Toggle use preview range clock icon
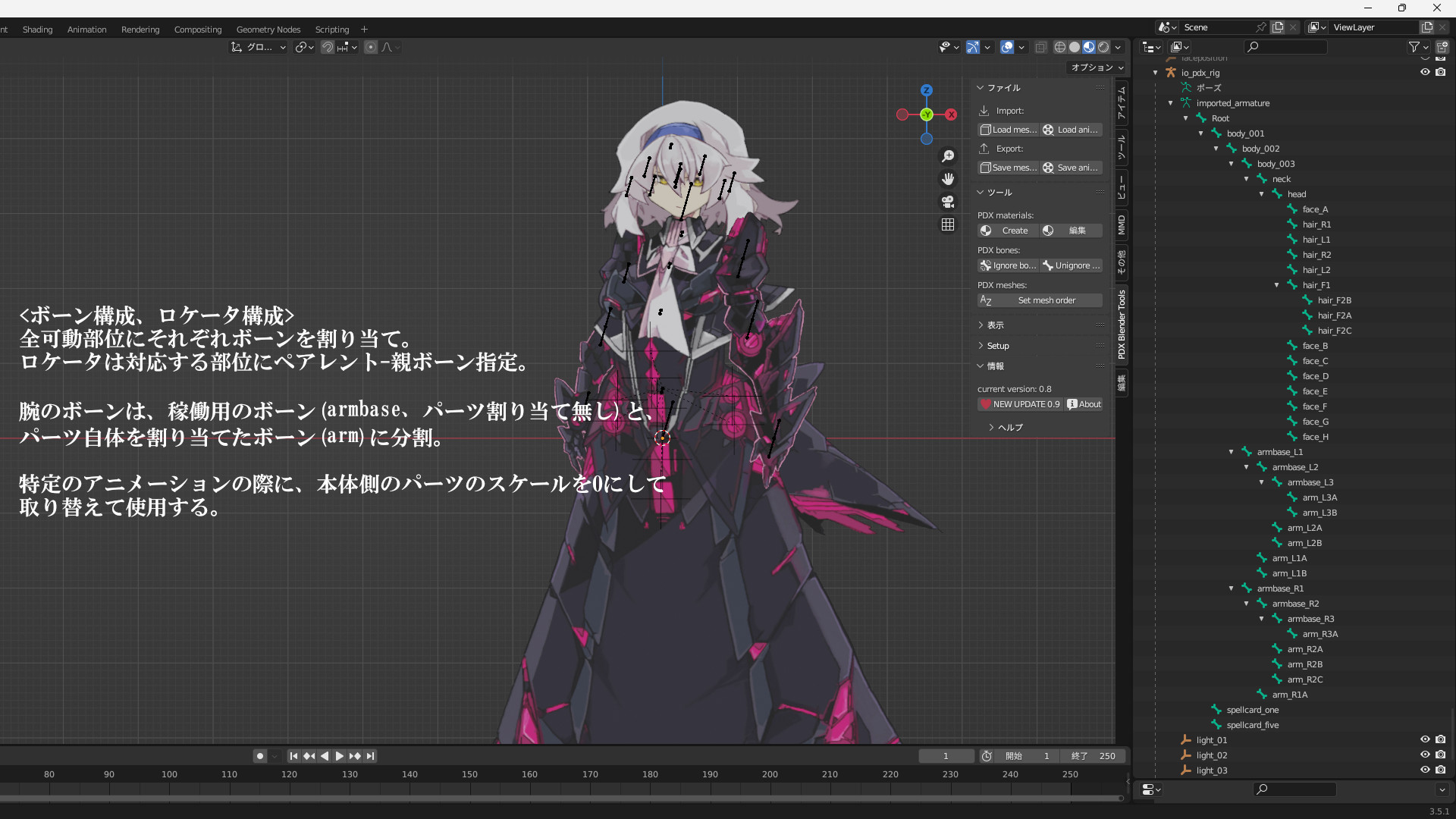The image size is (1456, 819). click(987, 756)
